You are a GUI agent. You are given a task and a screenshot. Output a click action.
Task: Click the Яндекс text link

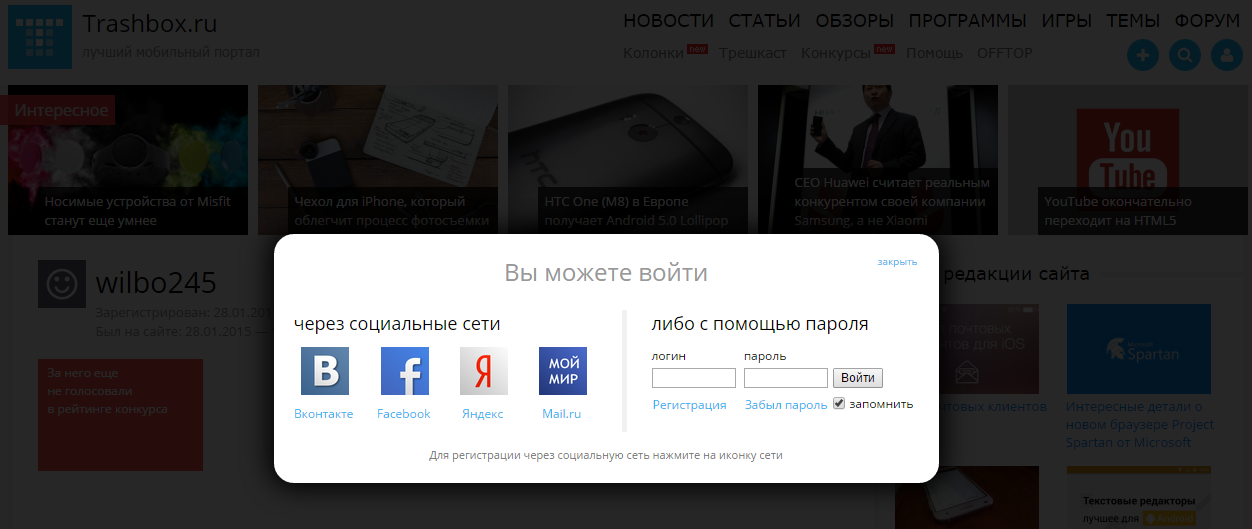click(483, 414)
